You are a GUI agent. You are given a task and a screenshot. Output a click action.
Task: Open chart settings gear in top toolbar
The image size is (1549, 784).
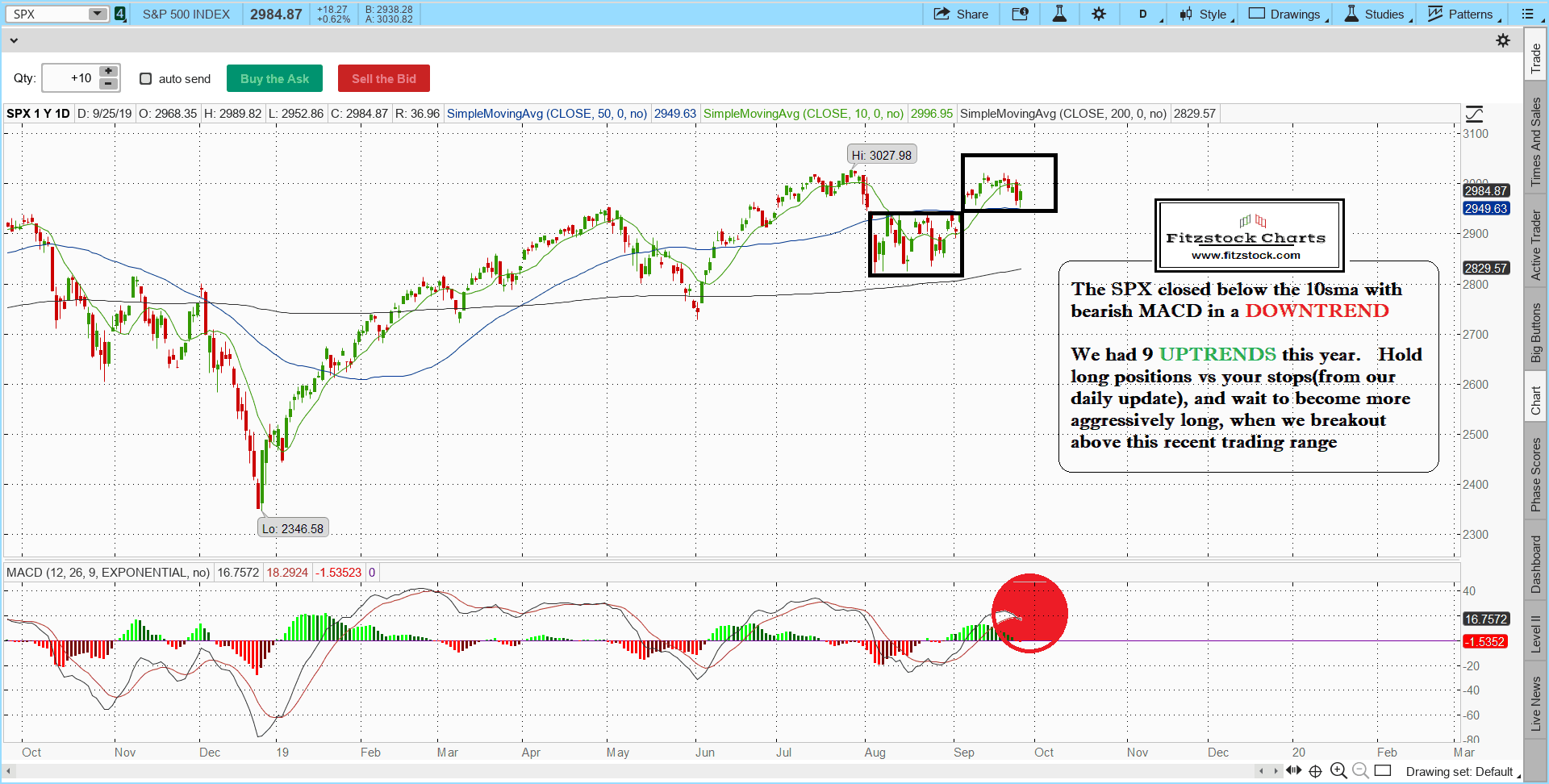(1099, 14)
